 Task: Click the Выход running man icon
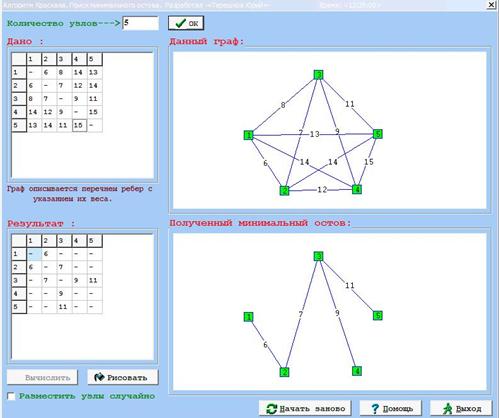tap(447, 409)
